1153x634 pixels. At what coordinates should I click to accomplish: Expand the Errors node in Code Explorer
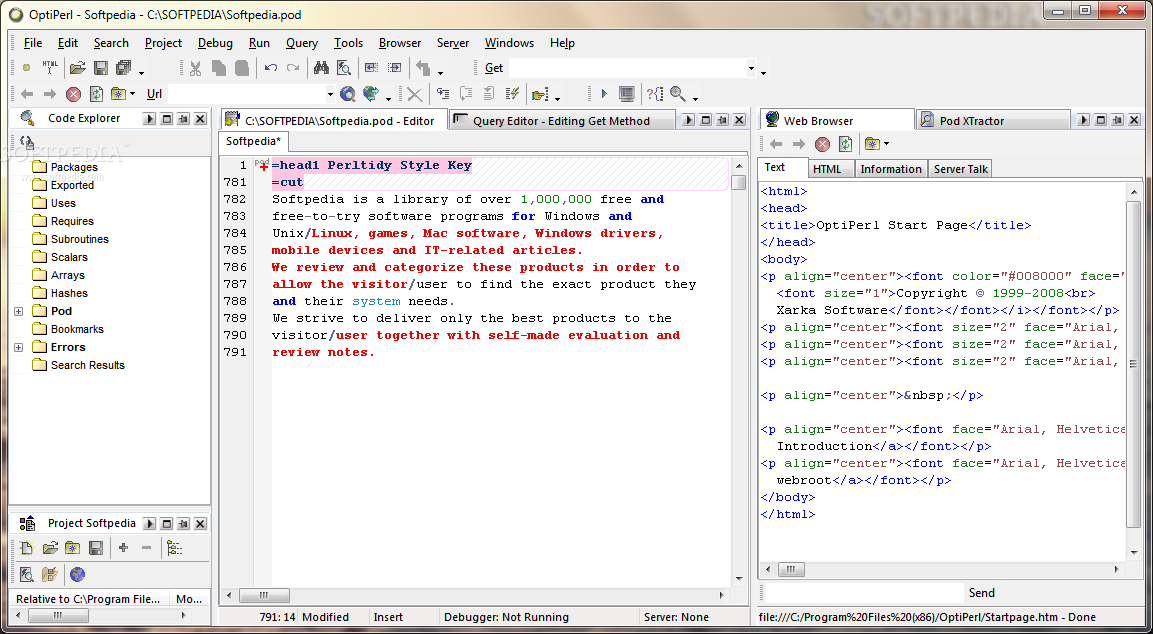pos(19,347)
